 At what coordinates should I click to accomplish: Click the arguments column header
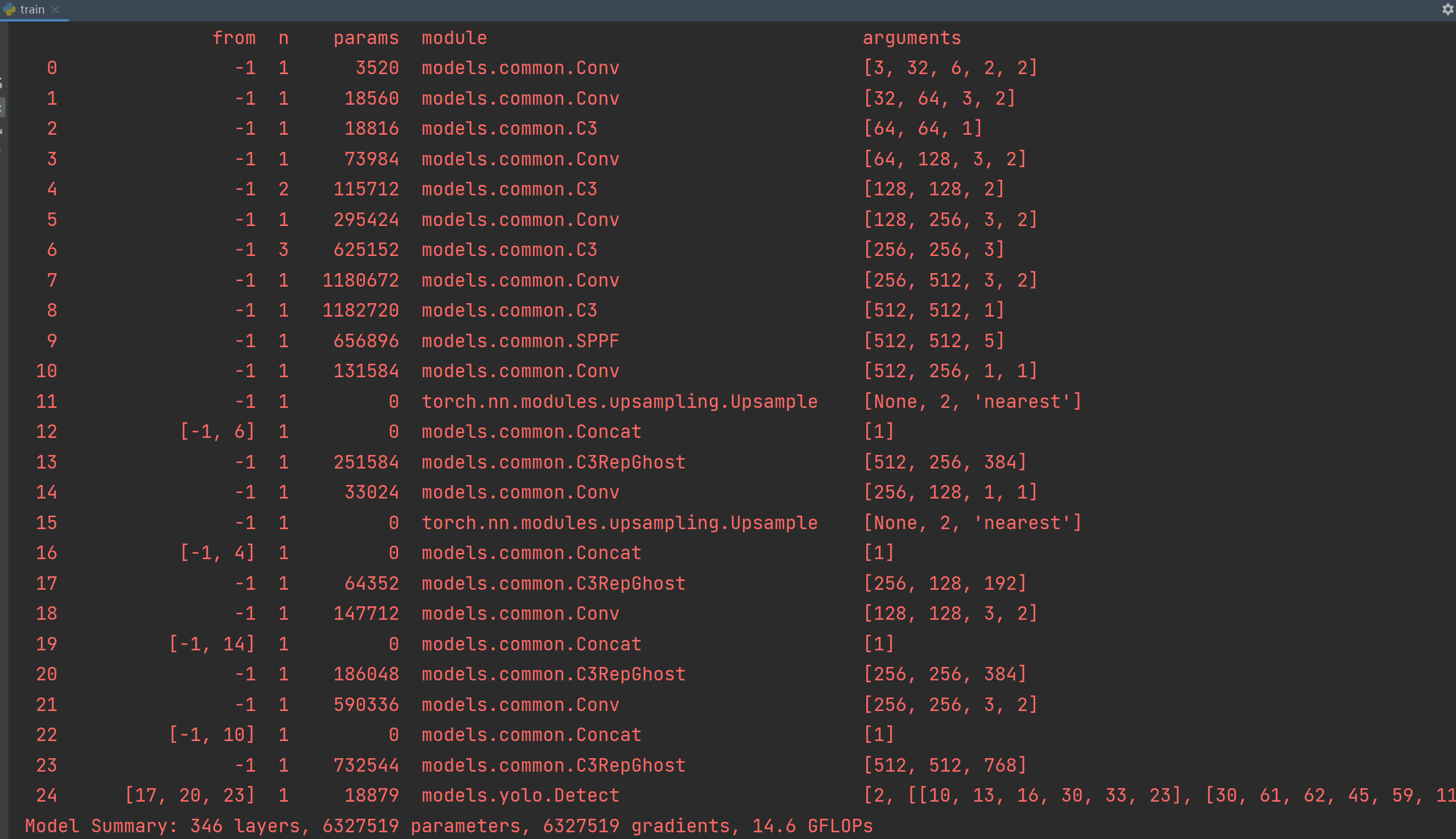[x=911, y=37]
